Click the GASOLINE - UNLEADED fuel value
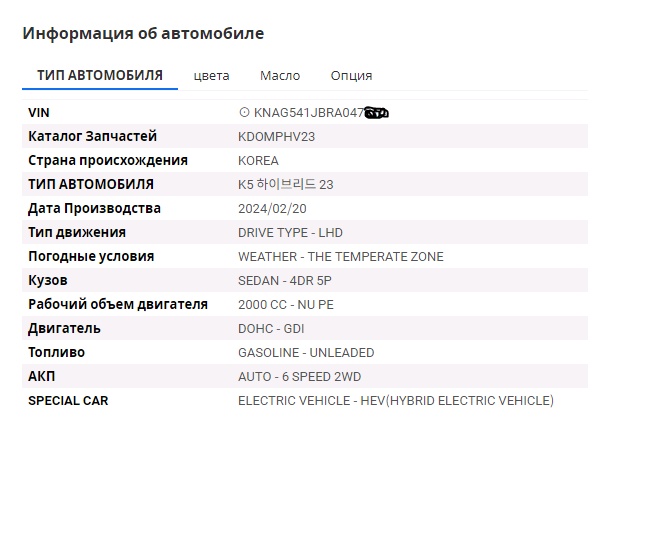Screen dimensions: 667x536 306,353
